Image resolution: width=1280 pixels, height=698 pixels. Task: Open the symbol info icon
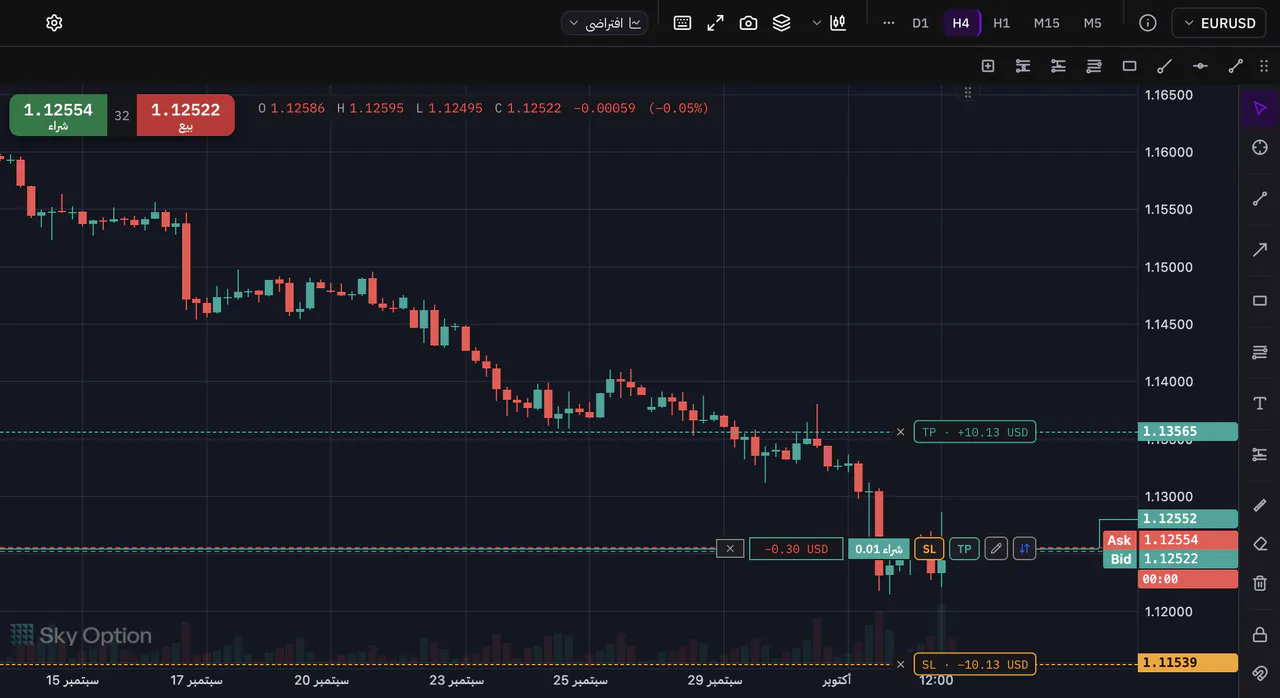point(1148,23)
